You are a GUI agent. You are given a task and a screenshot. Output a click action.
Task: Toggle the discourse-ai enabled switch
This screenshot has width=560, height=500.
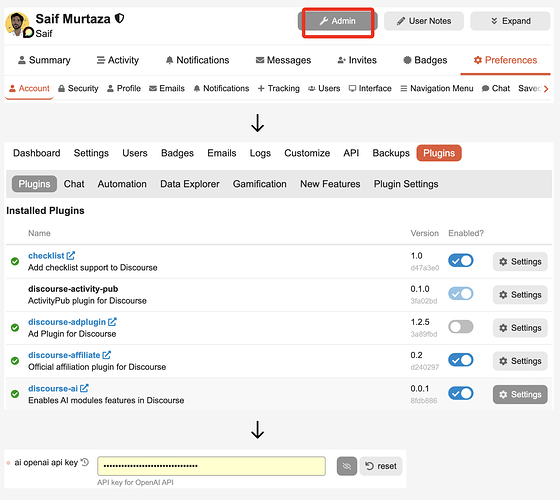pos(461,394)
